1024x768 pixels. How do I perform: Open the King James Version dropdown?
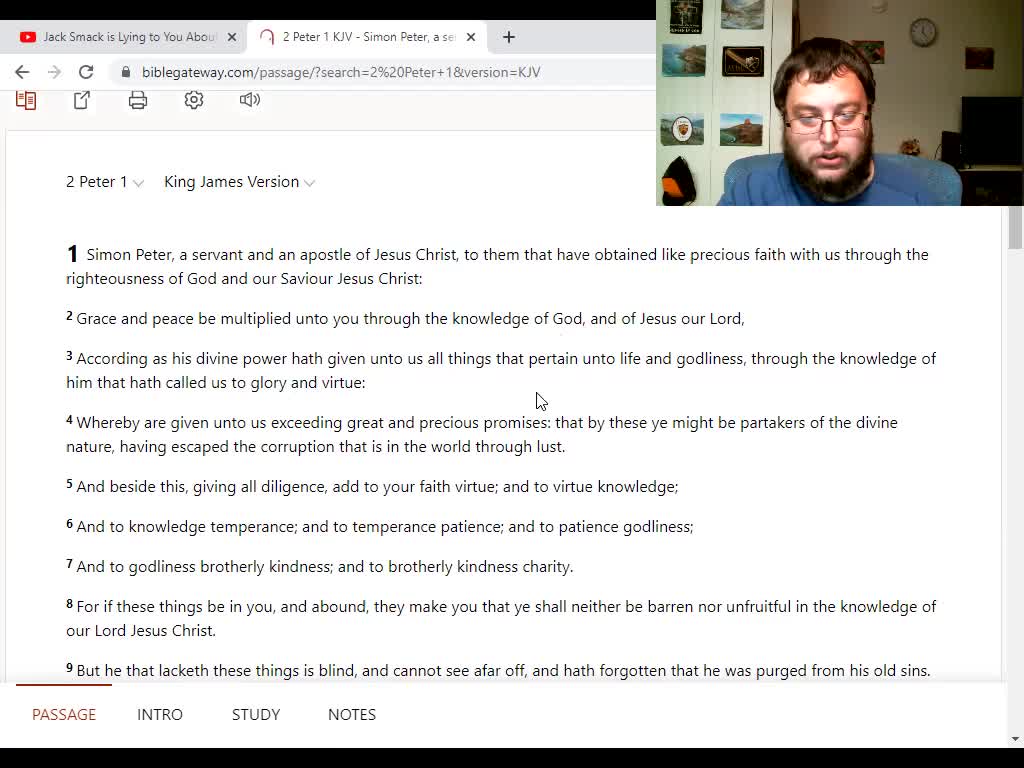[240, 182]
